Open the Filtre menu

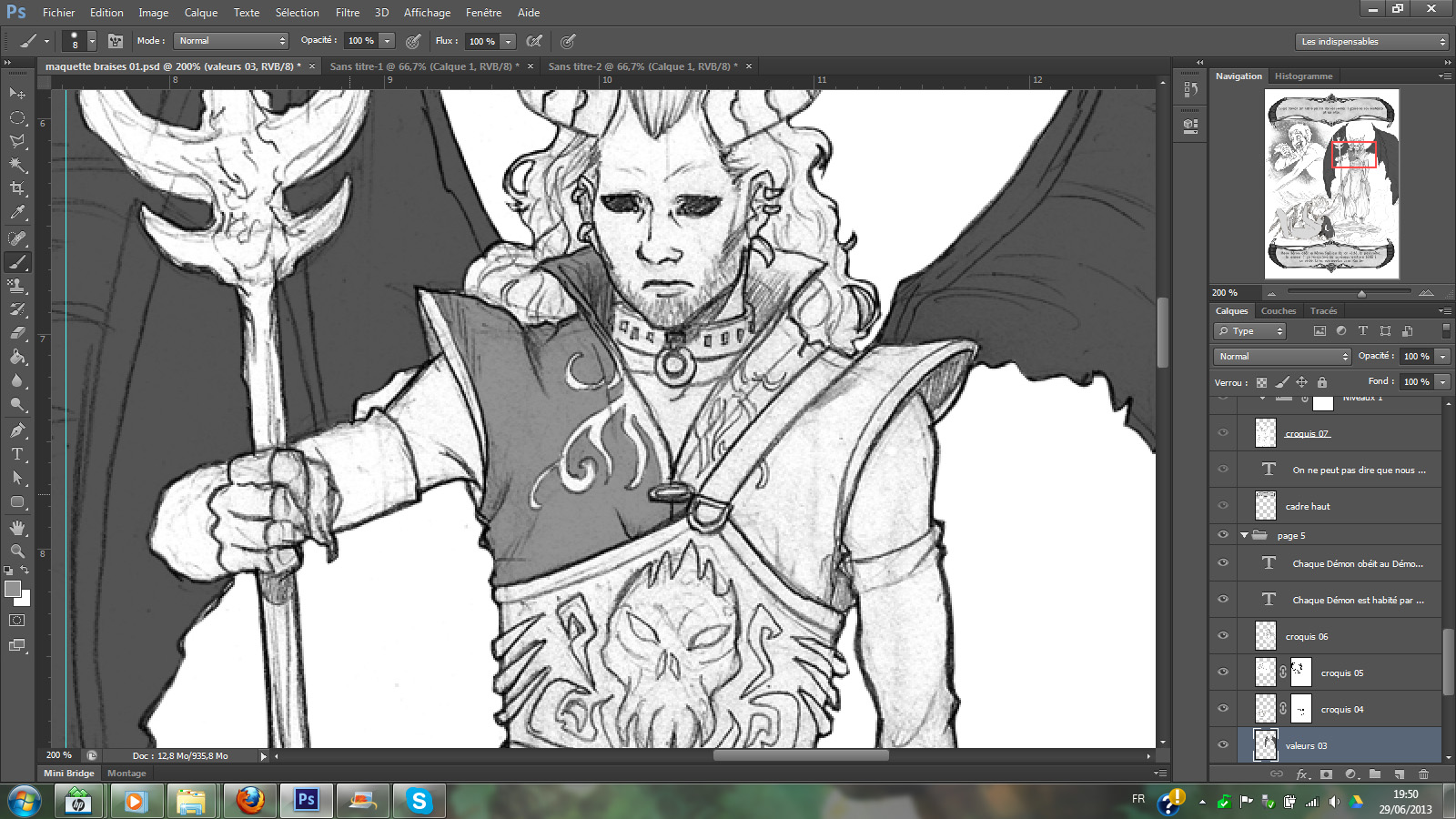(348, 13)
